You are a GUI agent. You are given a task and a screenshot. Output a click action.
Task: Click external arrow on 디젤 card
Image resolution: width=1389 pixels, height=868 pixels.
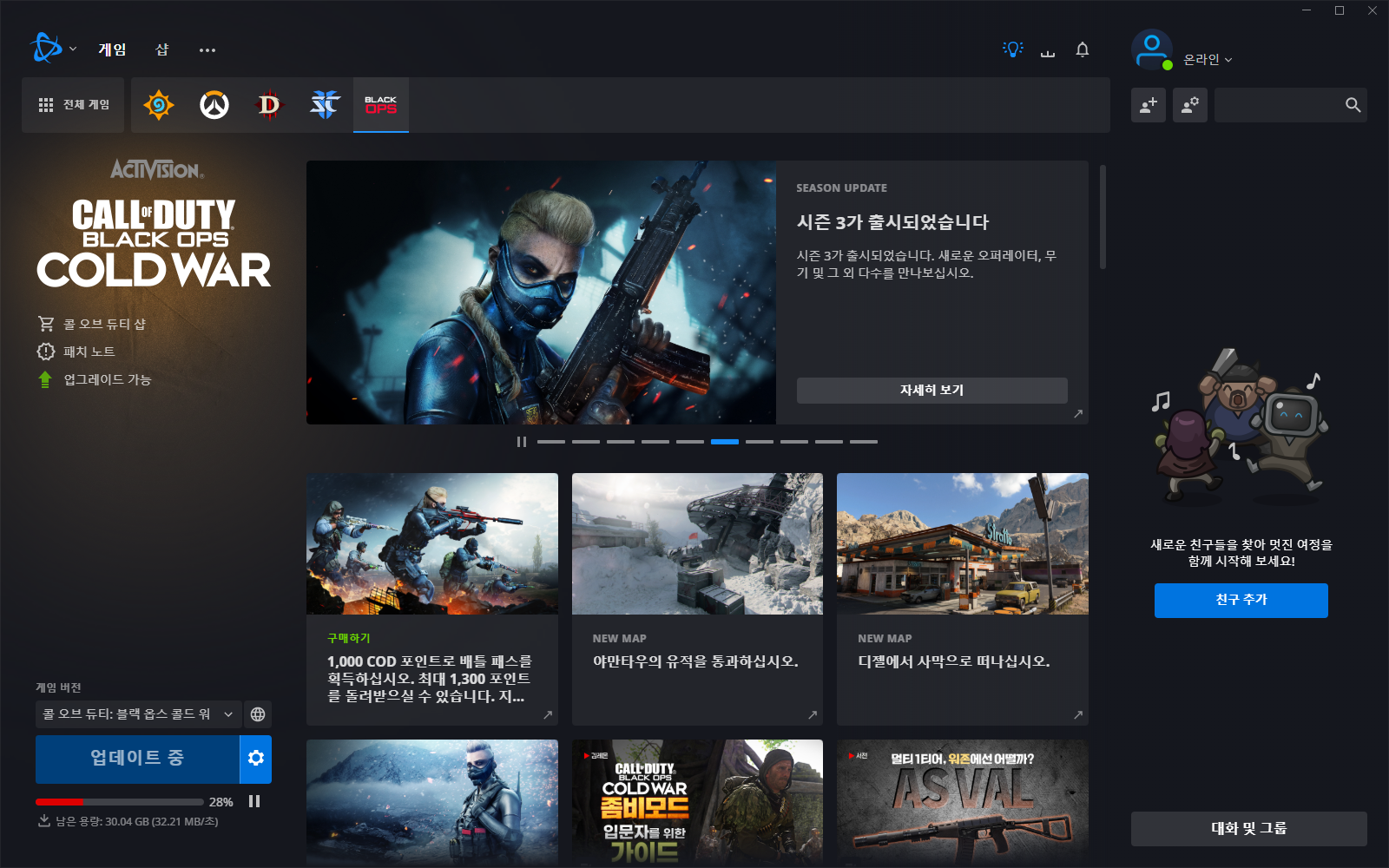[1078, 715]
